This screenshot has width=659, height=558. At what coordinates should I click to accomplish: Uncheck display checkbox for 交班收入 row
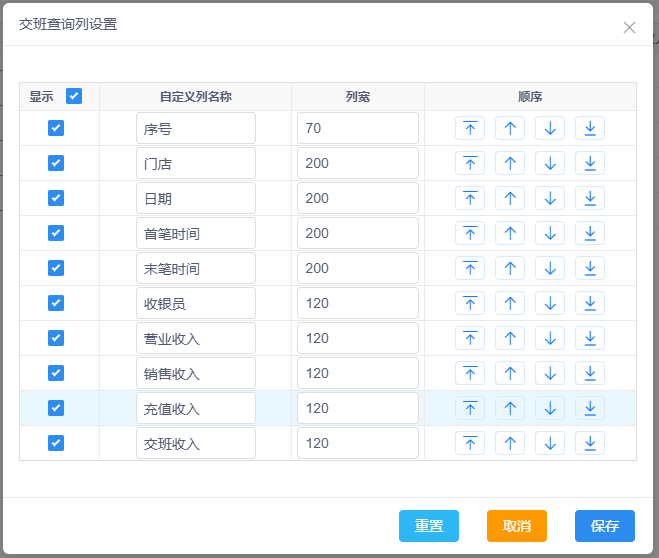(56, 443)
